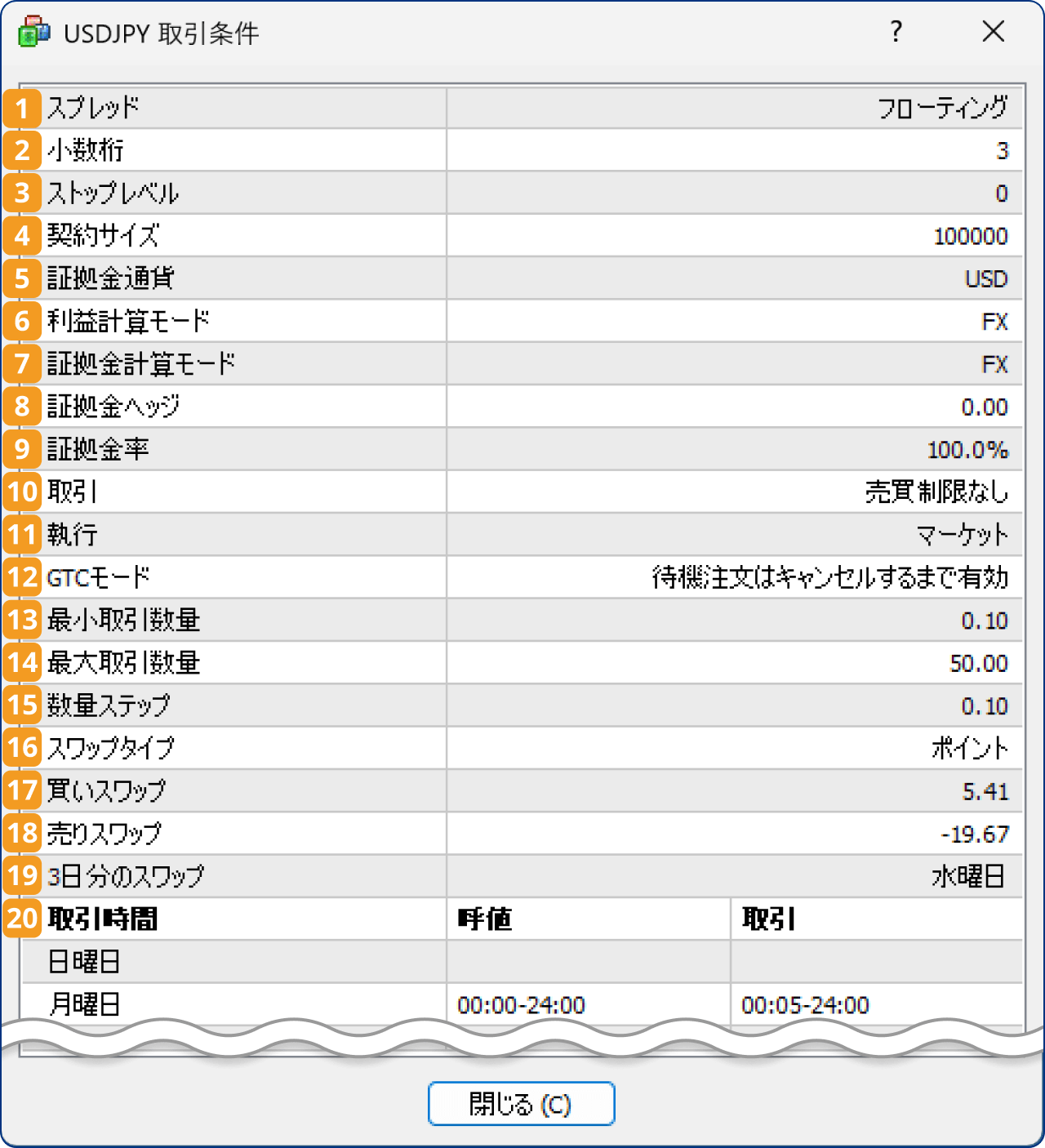Click badge 12 beside GTCモード
Viewport: 1045px width, 1148px height.
coord(21,577)
